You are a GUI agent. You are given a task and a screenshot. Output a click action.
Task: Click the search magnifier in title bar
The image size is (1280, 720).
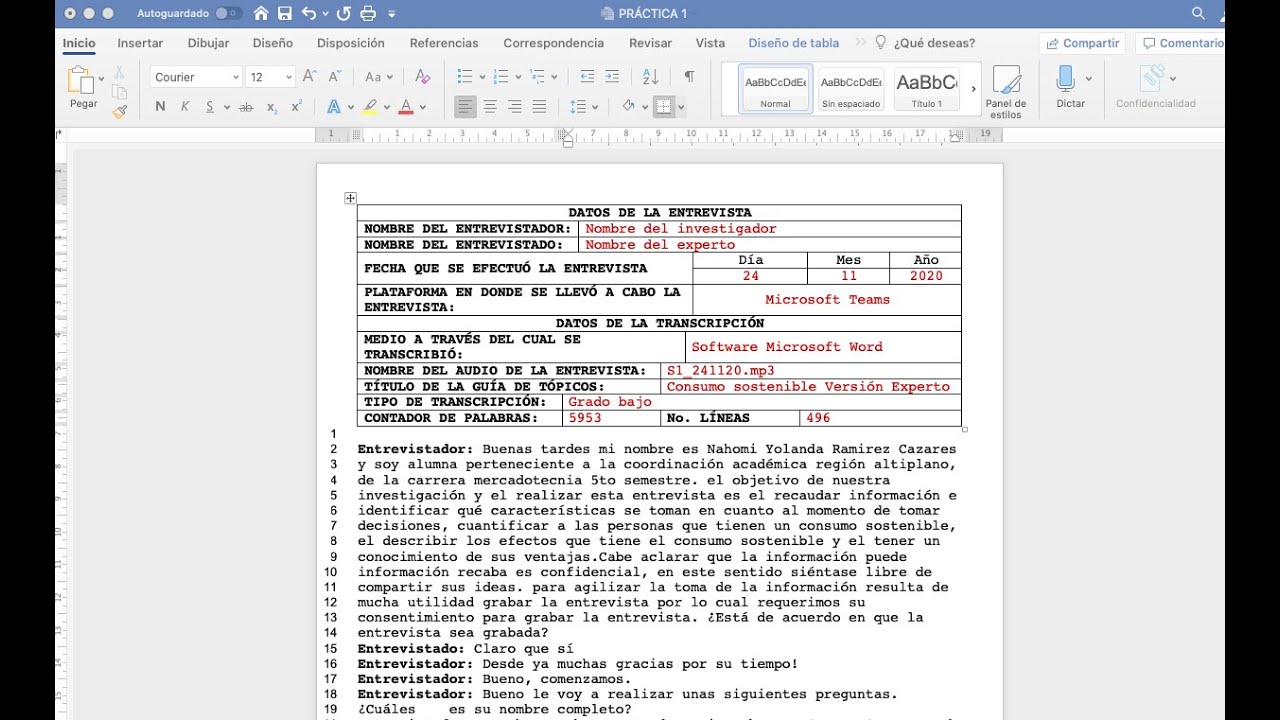[x=1198, y=13]
